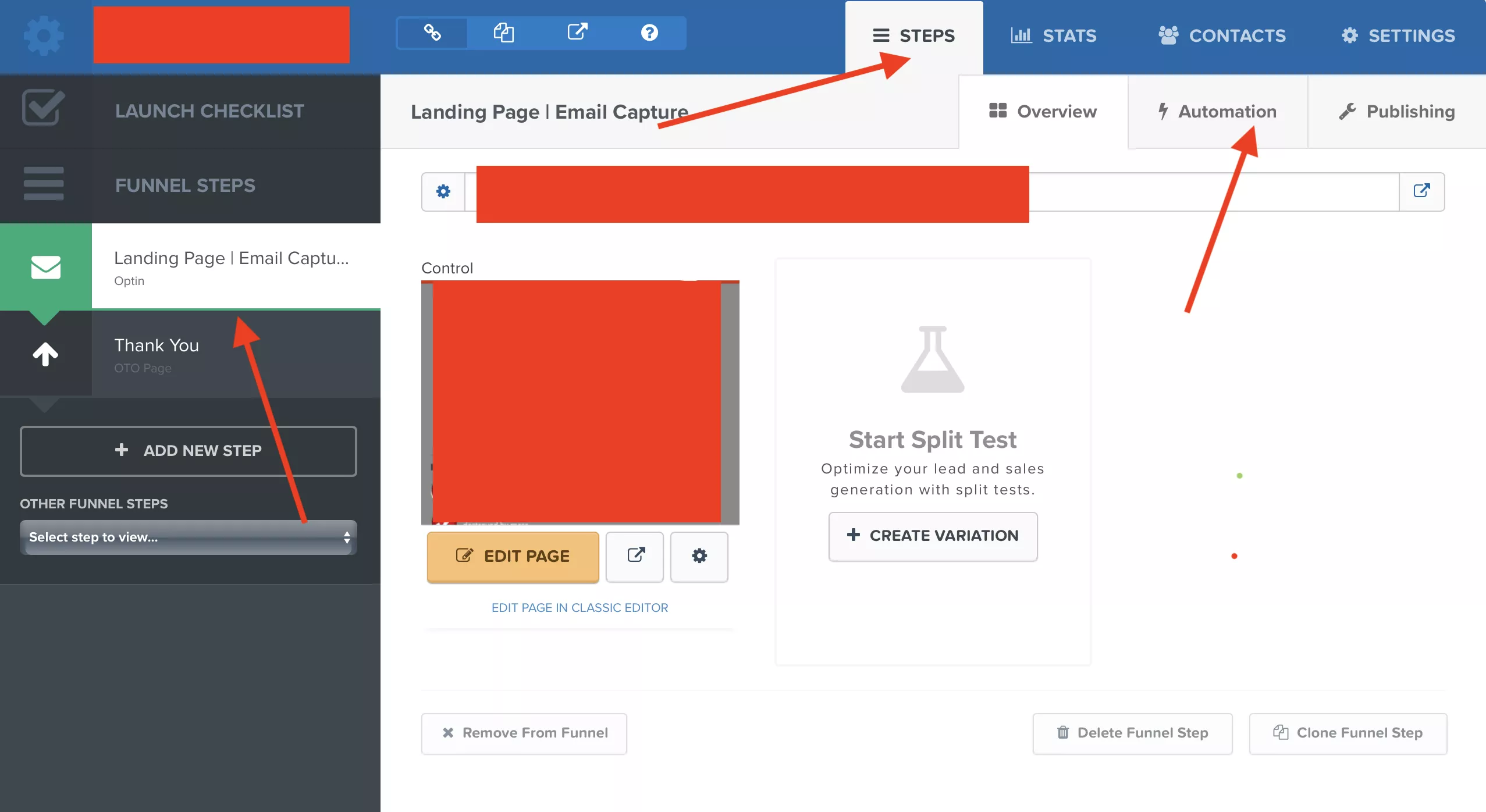Click the URL external link icon on the right

coord(1423,191)
